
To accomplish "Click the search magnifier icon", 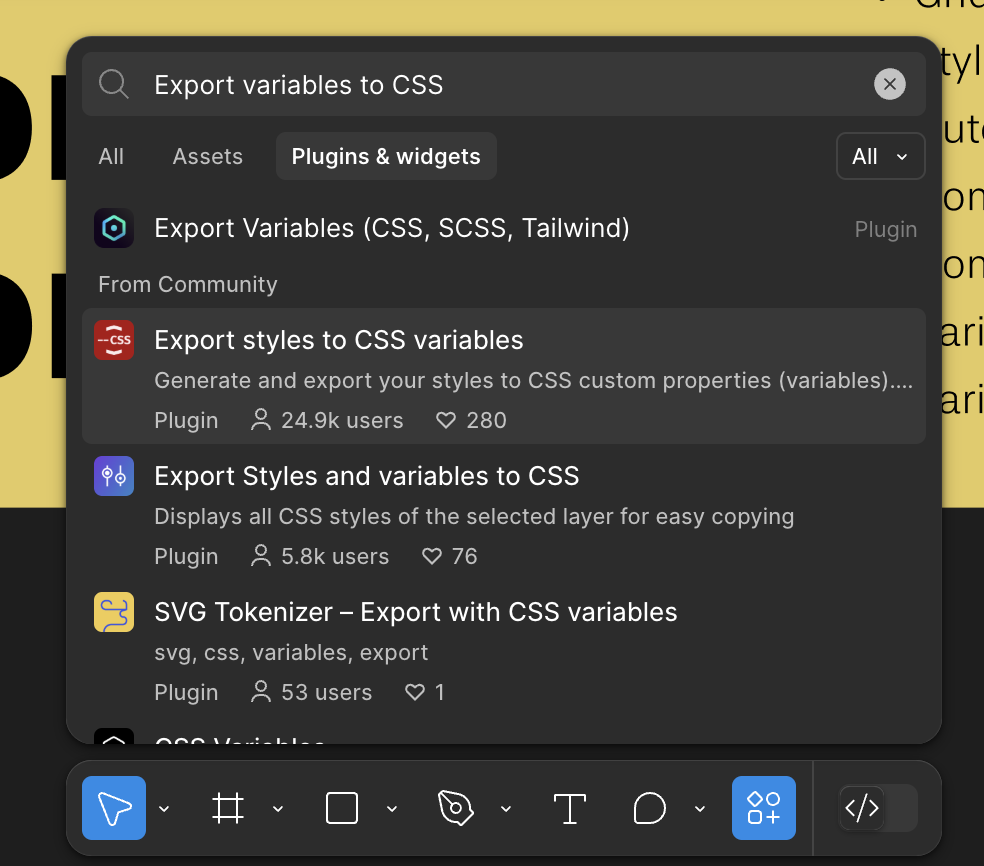I will pyautogui.click(x=114, y=85).
